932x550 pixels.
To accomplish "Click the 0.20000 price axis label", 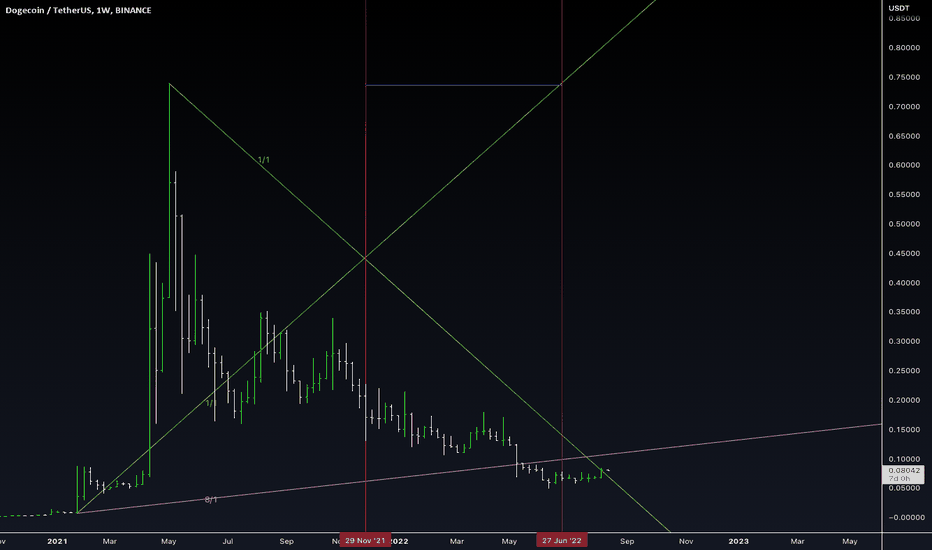I will (904, 400).
